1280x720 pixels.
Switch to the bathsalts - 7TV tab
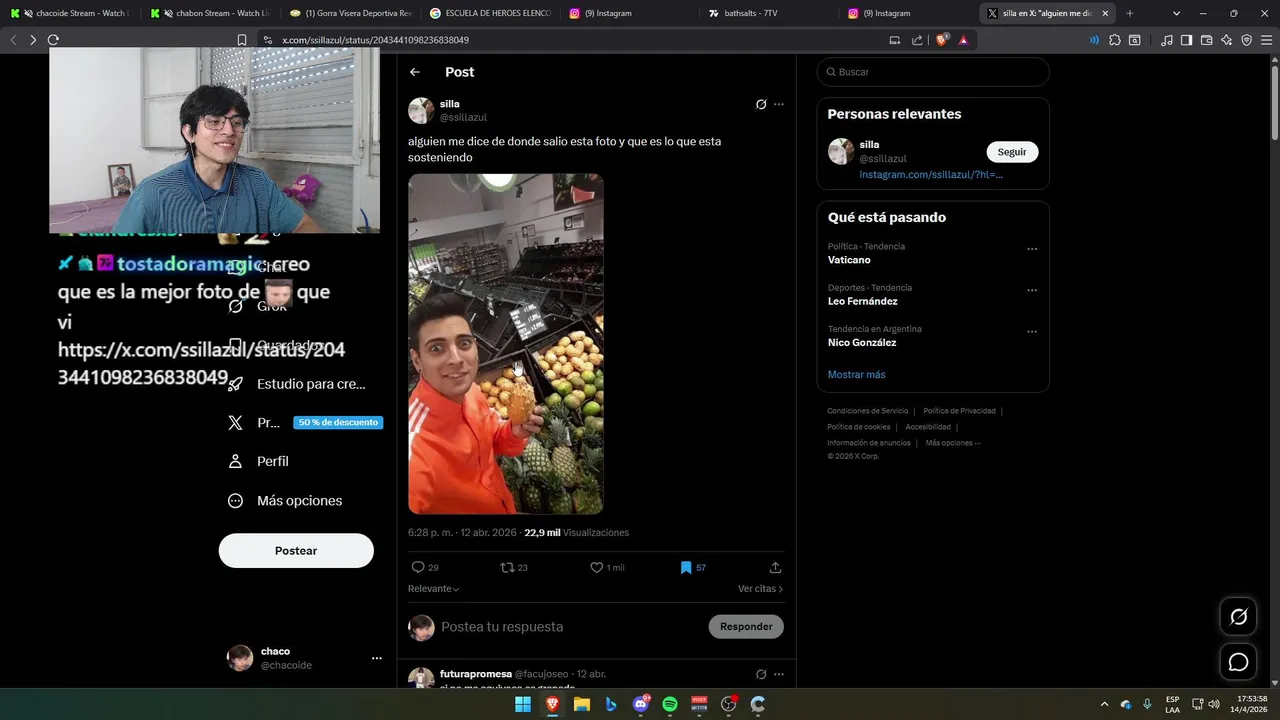pos(769,13)
